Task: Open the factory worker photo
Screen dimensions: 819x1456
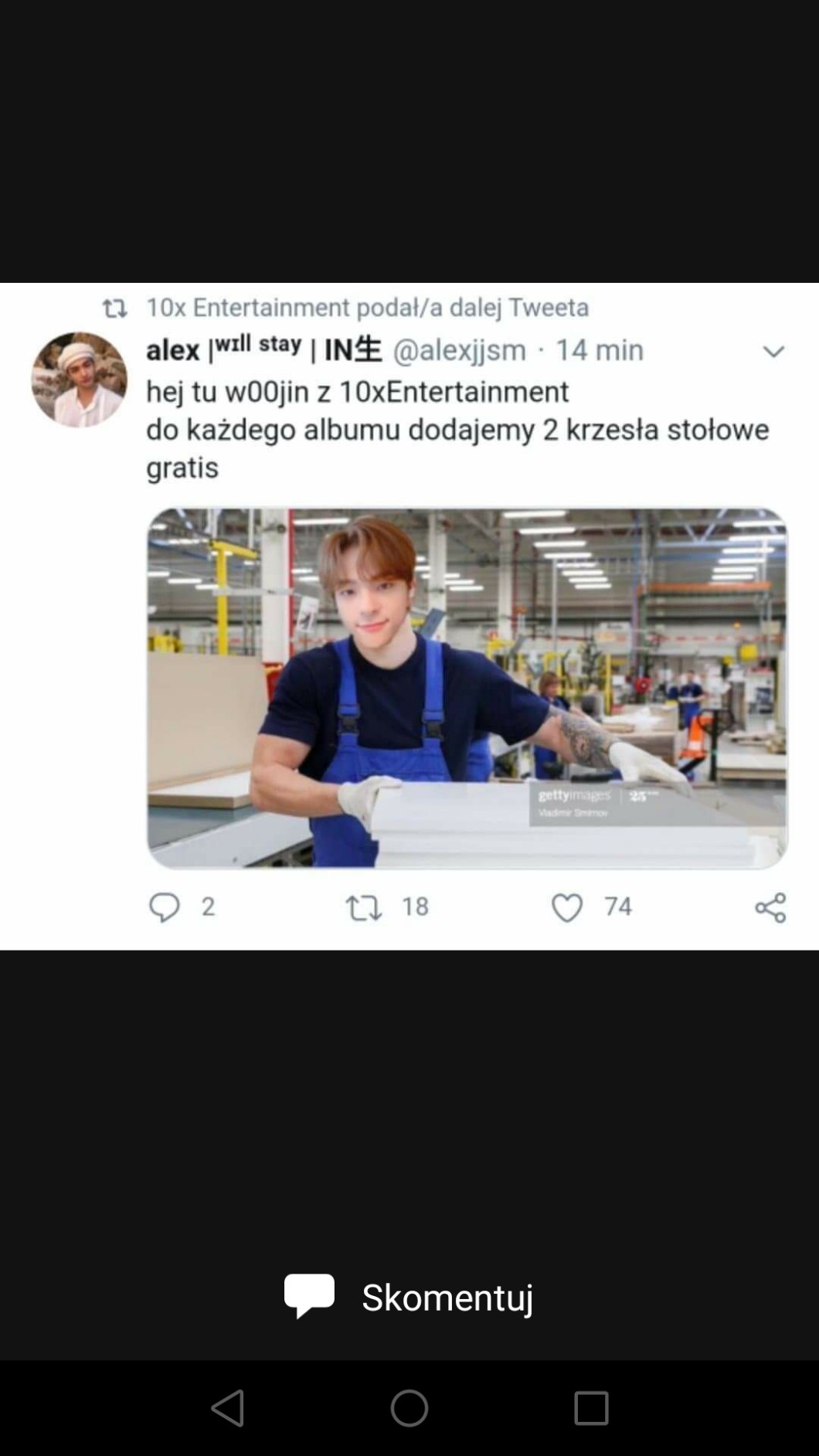Action: point(467,688)
